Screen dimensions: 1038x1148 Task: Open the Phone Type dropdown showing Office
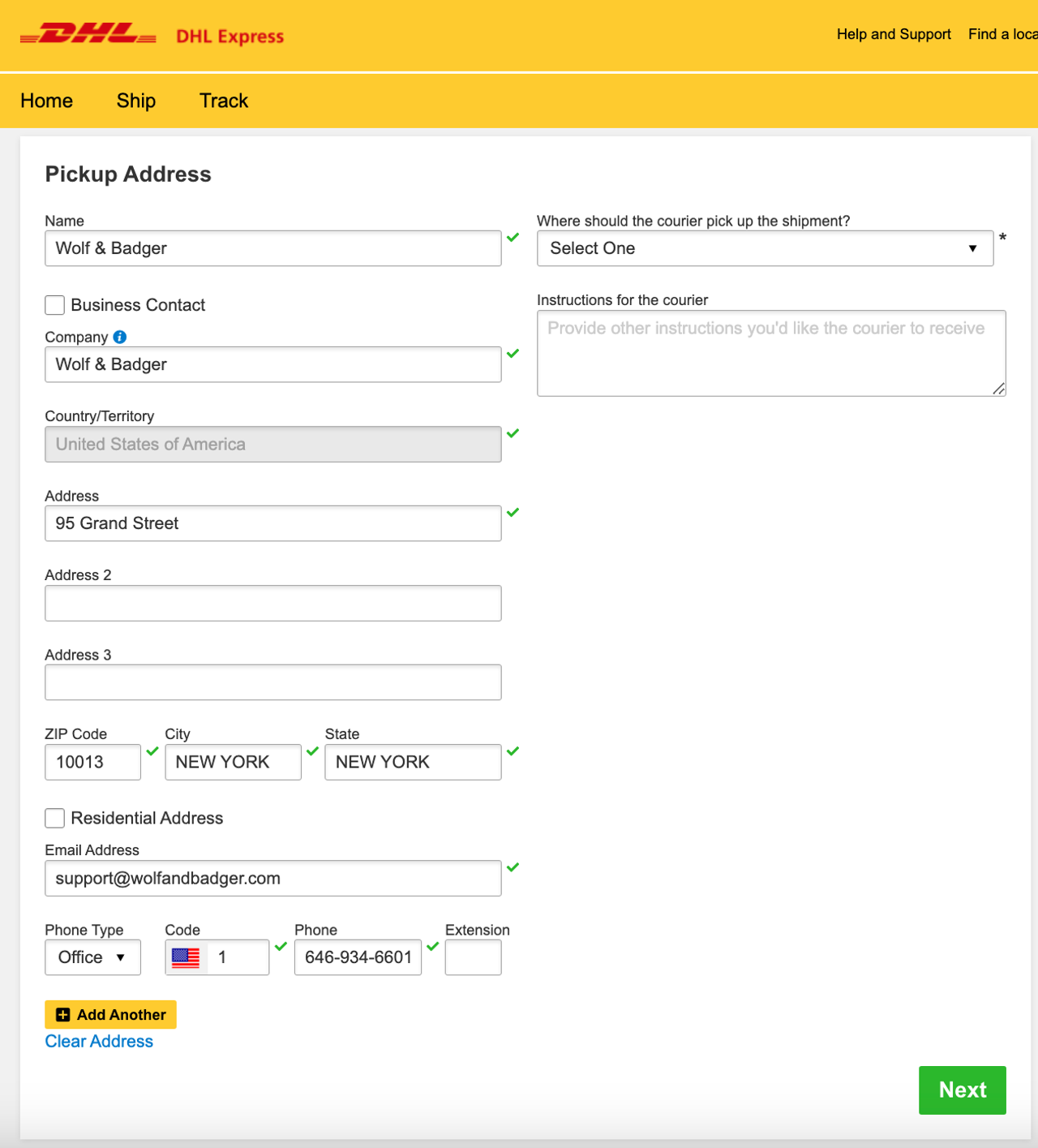[92, 957]
